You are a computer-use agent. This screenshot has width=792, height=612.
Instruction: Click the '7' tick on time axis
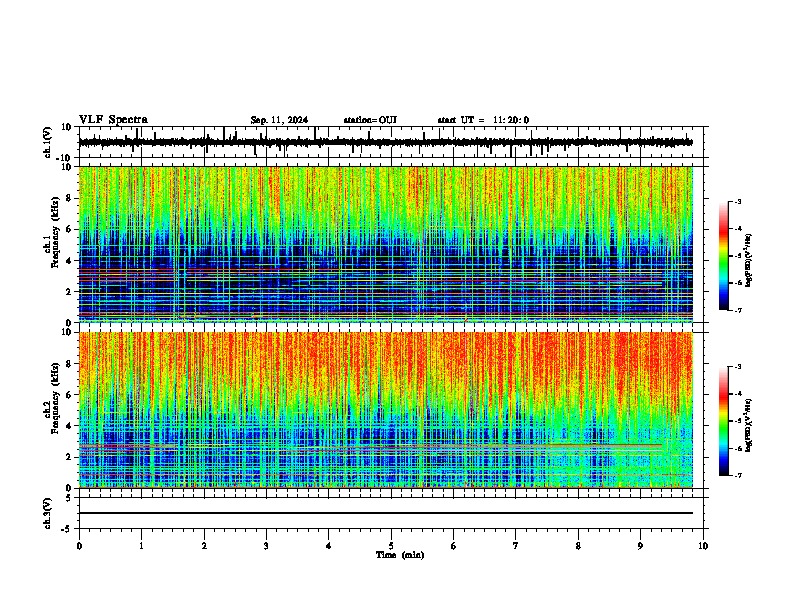pos(516,546)
